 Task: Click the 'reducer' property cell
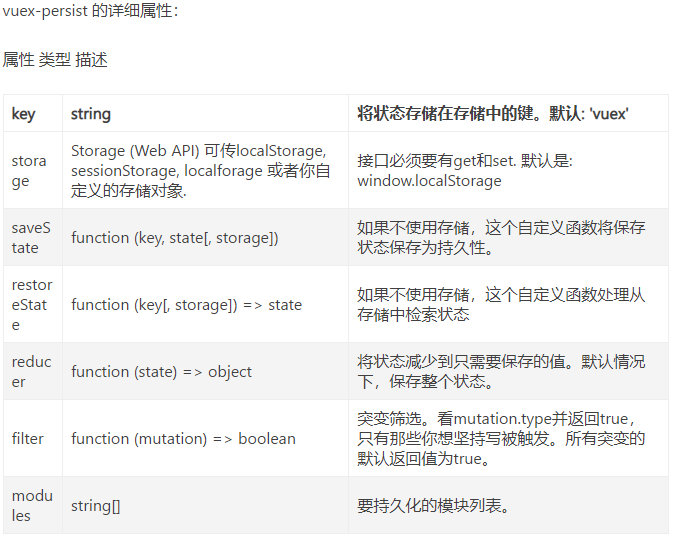pyautogui.click(x=31, y=372)
